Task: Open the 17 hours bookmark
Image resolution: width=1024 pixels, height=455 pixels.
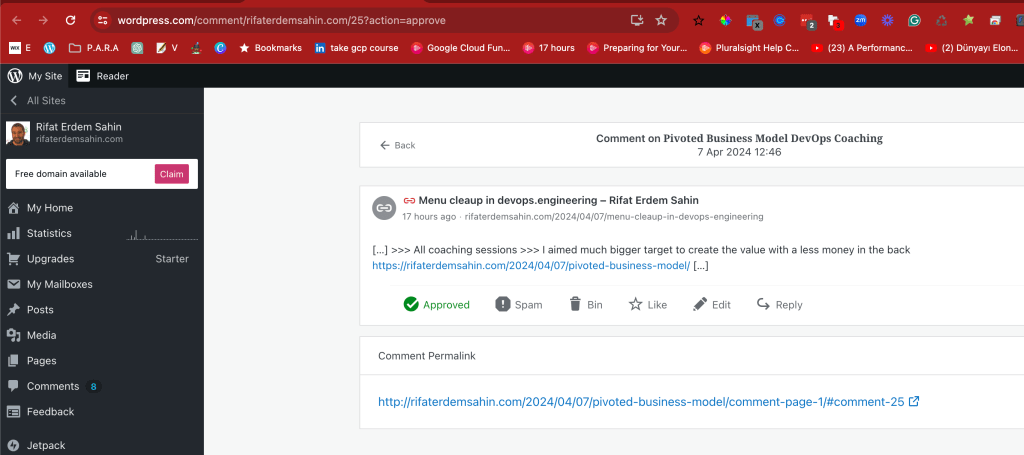Action: [x=549, y=48]
